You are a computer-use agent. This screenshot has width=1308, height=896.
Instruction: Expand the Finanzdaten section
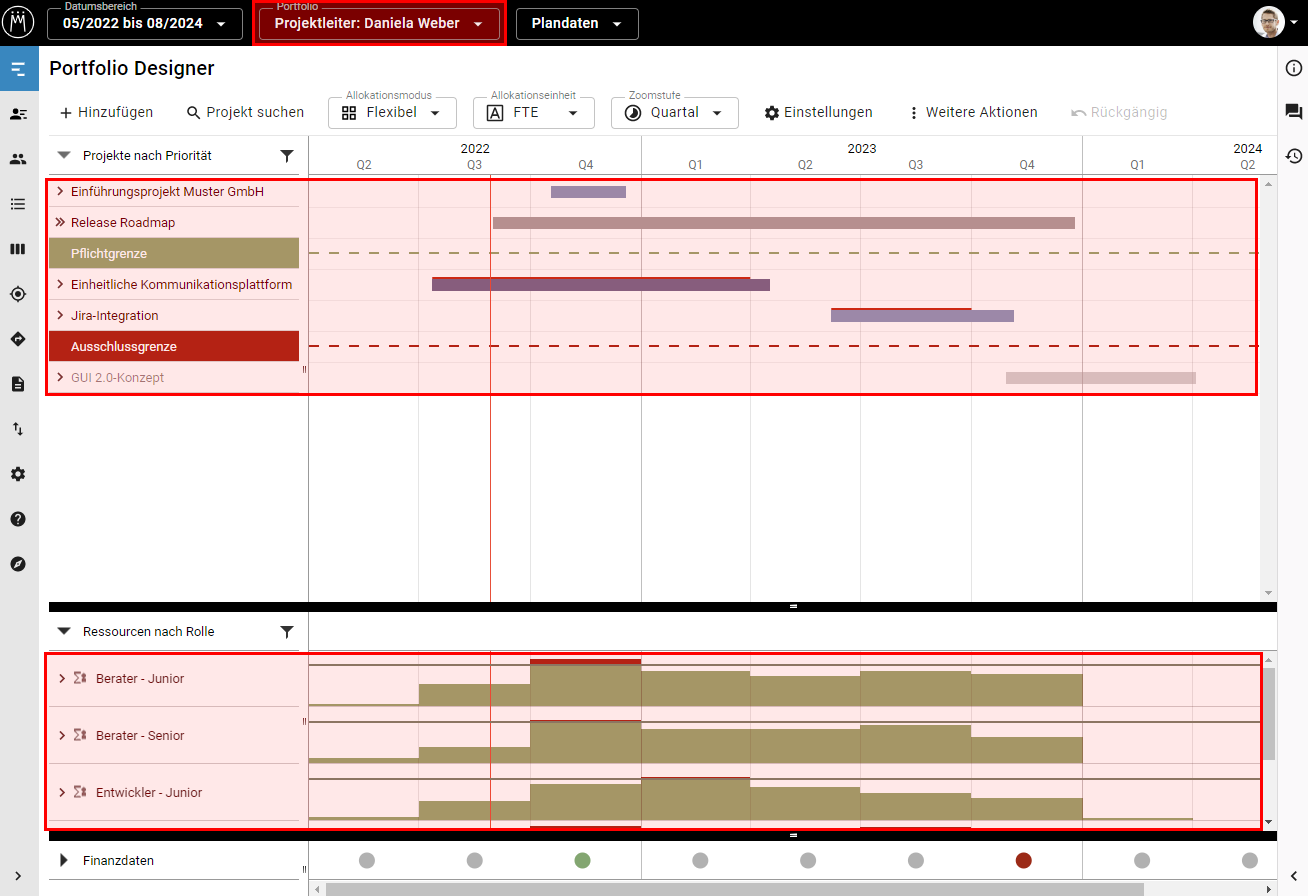64,861
